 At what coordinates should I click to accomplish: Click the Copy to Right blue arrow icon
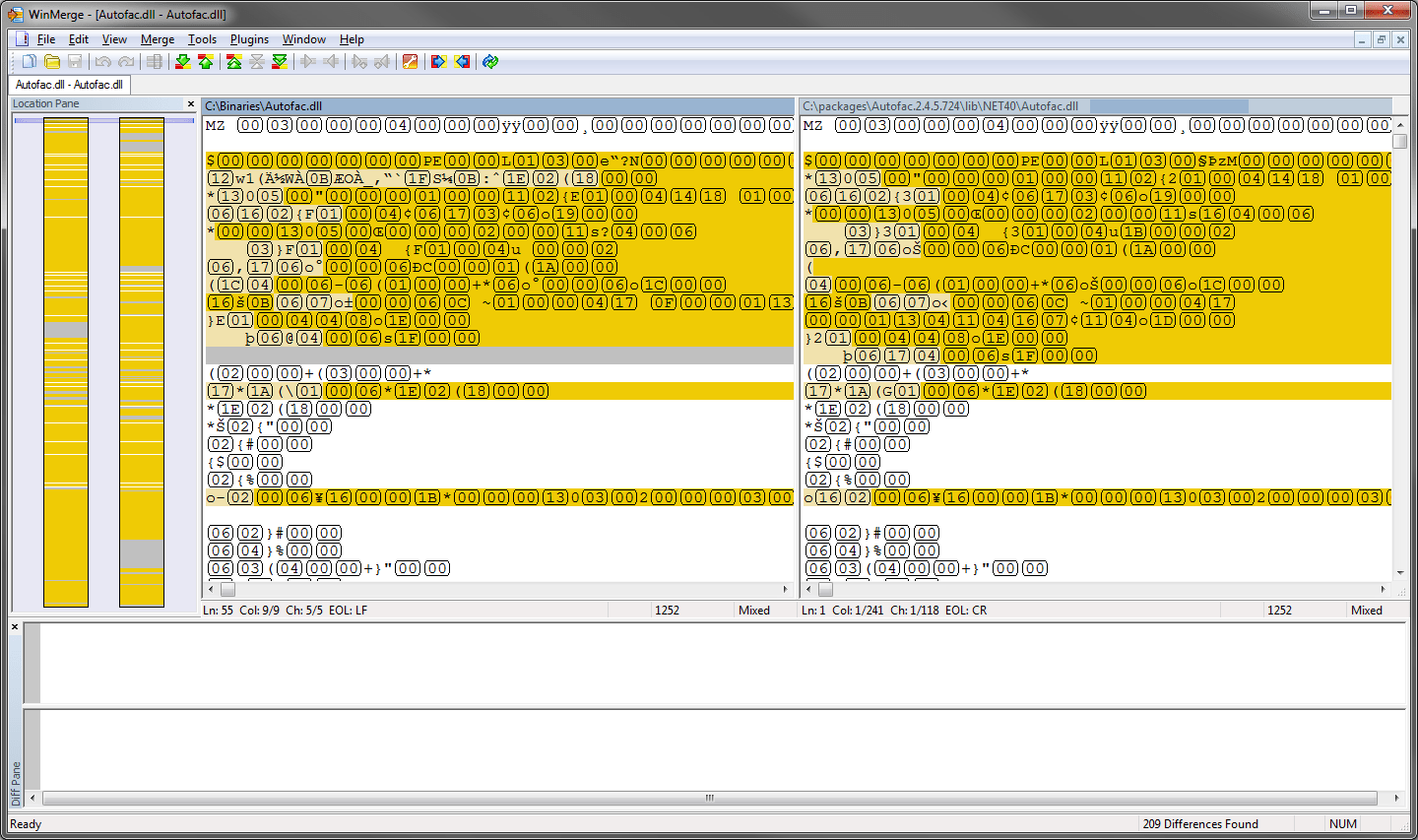tap(437, 61)
